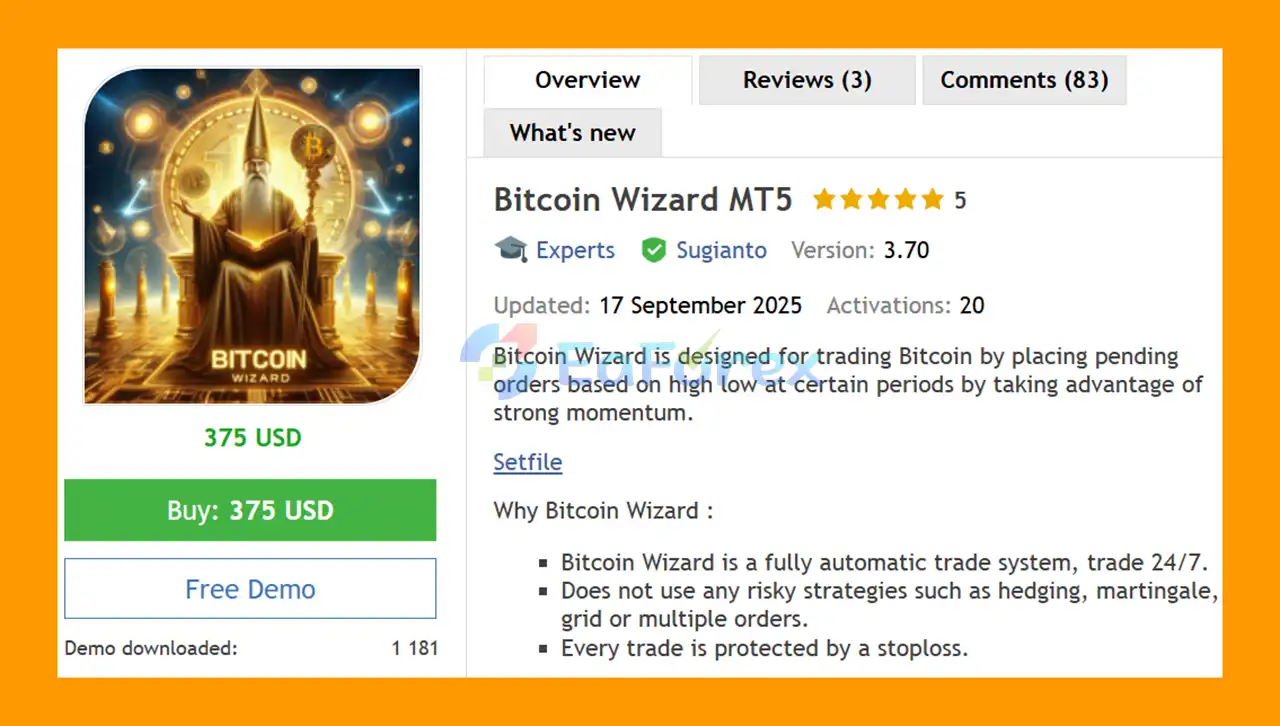Click the third rating star
The height and width of the screenshot is (726, 1280).
[x=879, y=200]
